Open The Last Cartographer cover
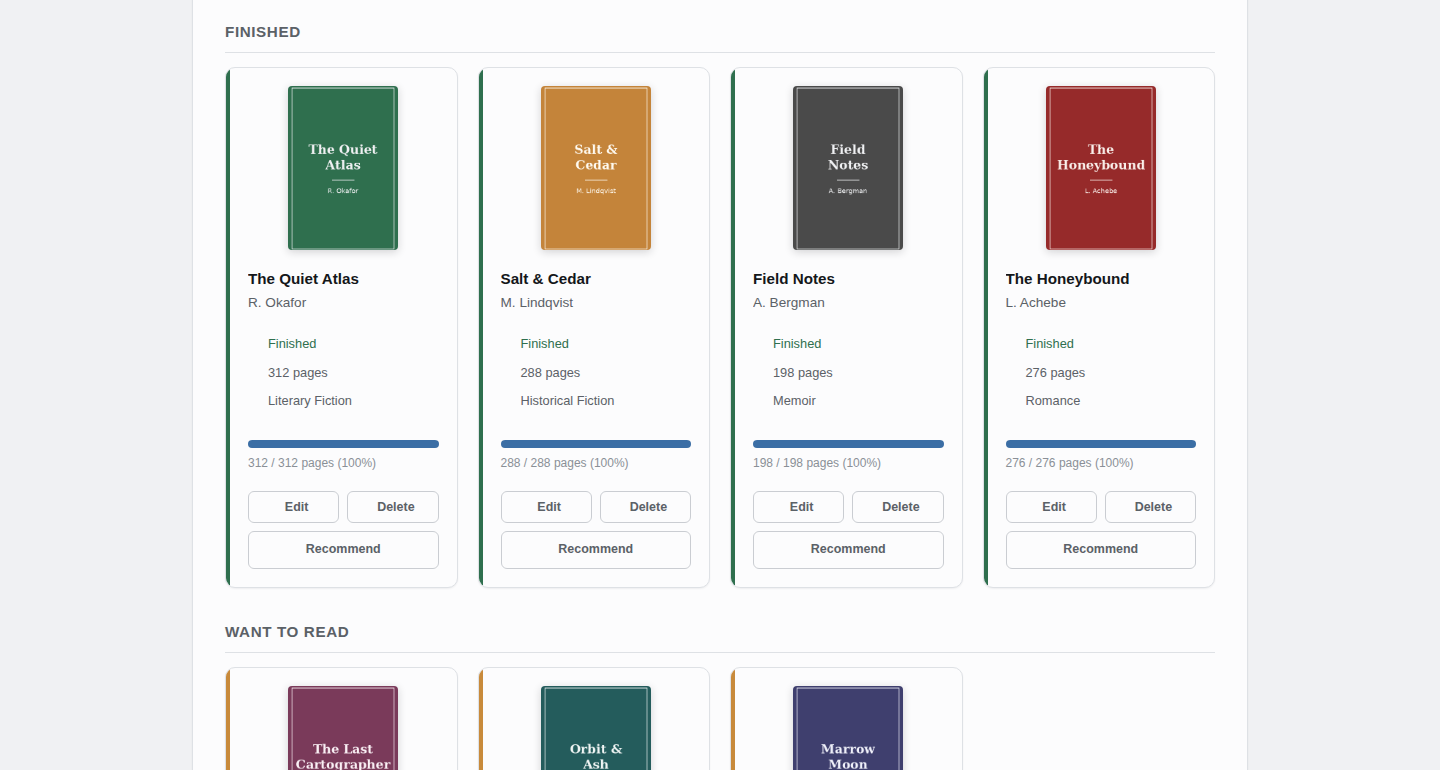Viewport: 1440px width, 770px height. [343, 728]
